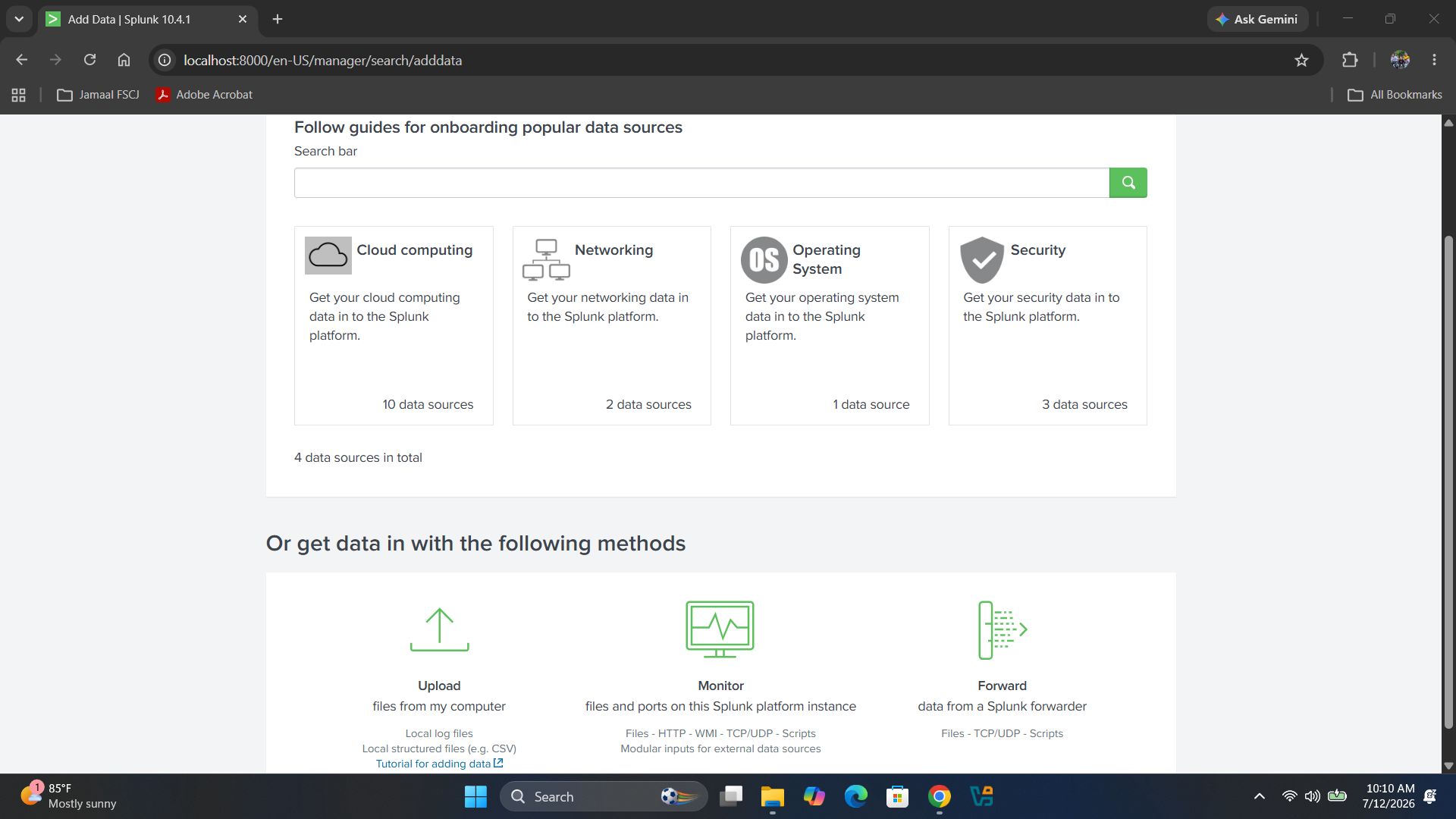Open All Bookmarks folder
Image resolution: width=1456 pixels, height=819 pixels.
(x=1395, y=95)
